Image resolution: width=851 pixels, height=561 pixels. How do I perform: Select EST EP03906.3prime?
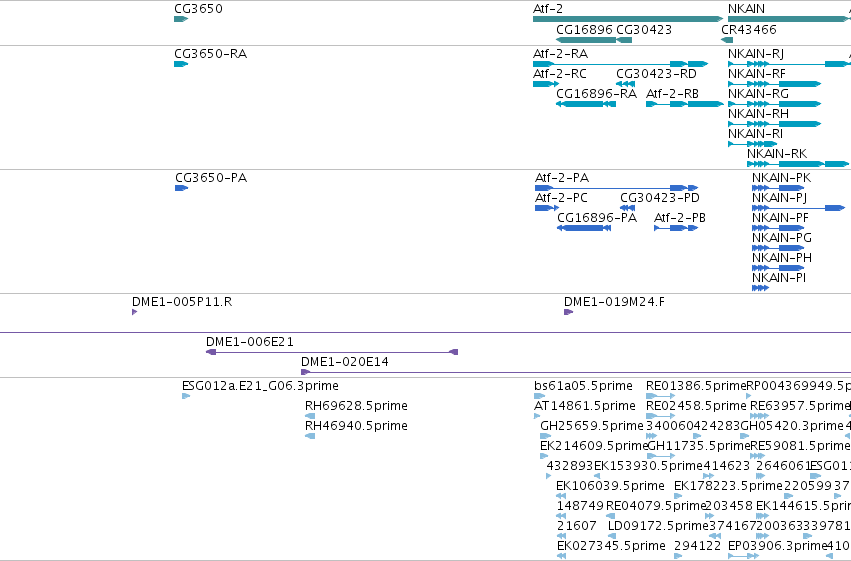point(744,557)
